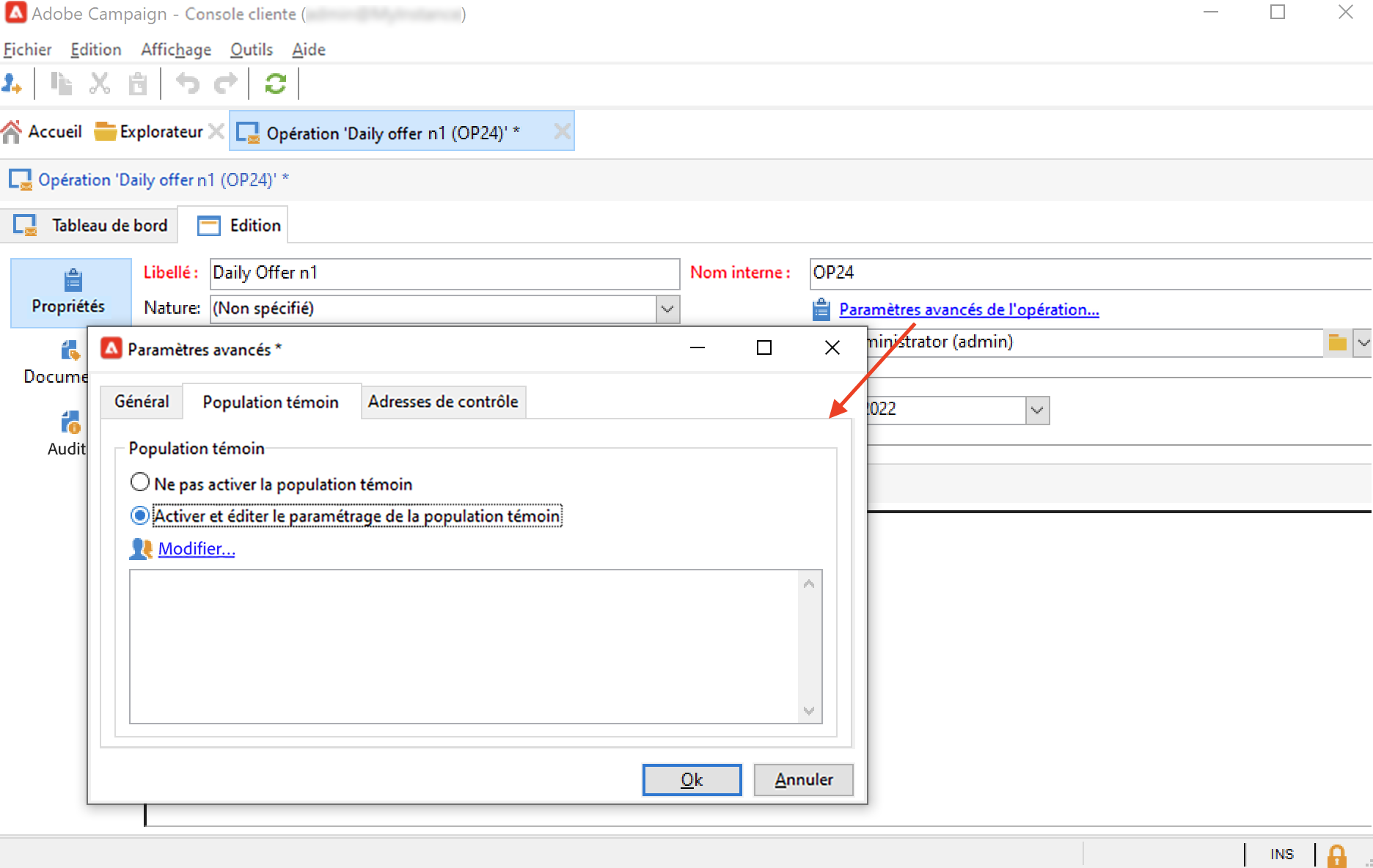Image resolution: width=1373 pixels, height=868 pixels.
Task: Click the folder icon beside Administrator field
Action: (x=1337, y=342)
